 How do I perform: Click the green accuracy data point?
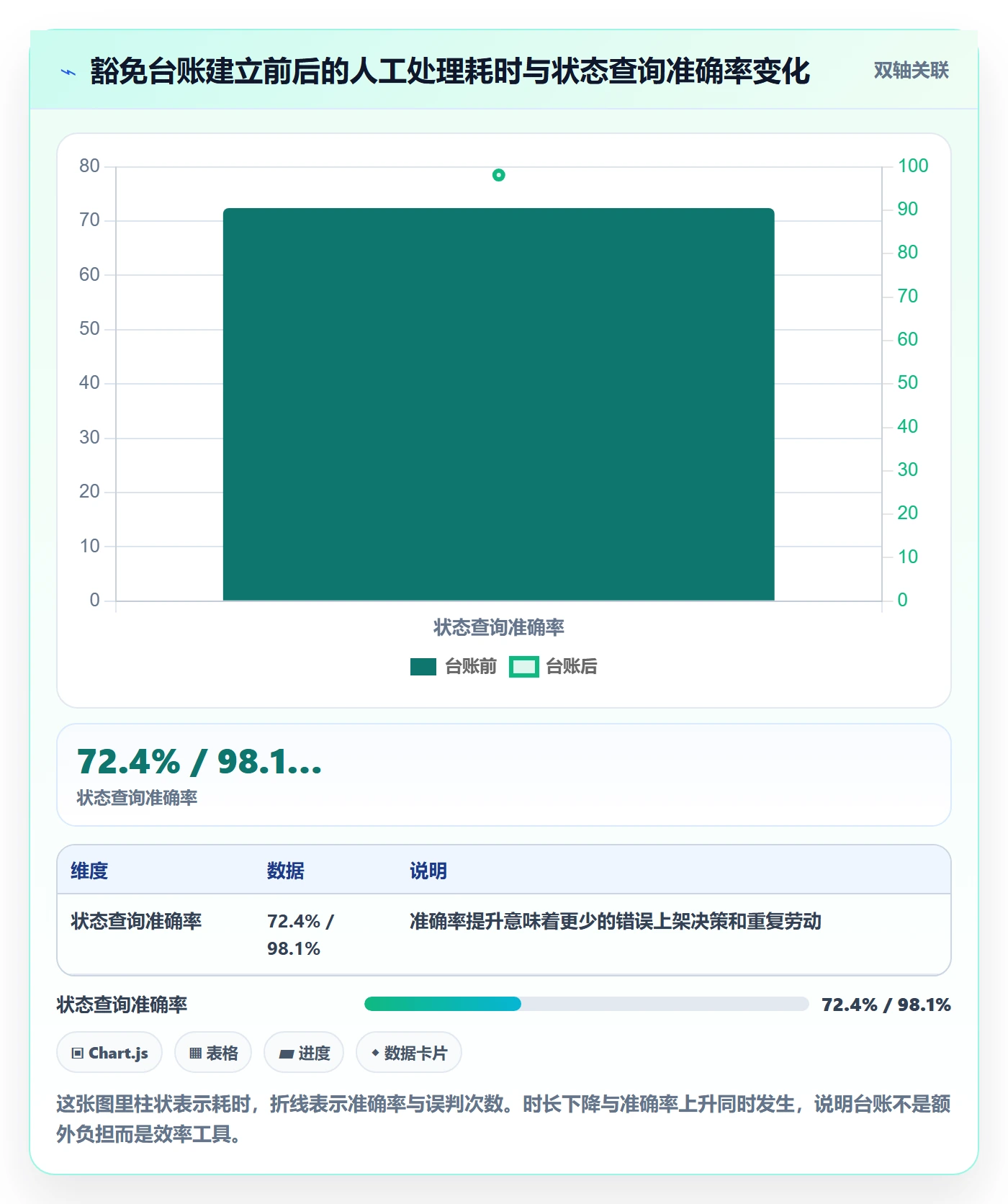tap(498, 175)
